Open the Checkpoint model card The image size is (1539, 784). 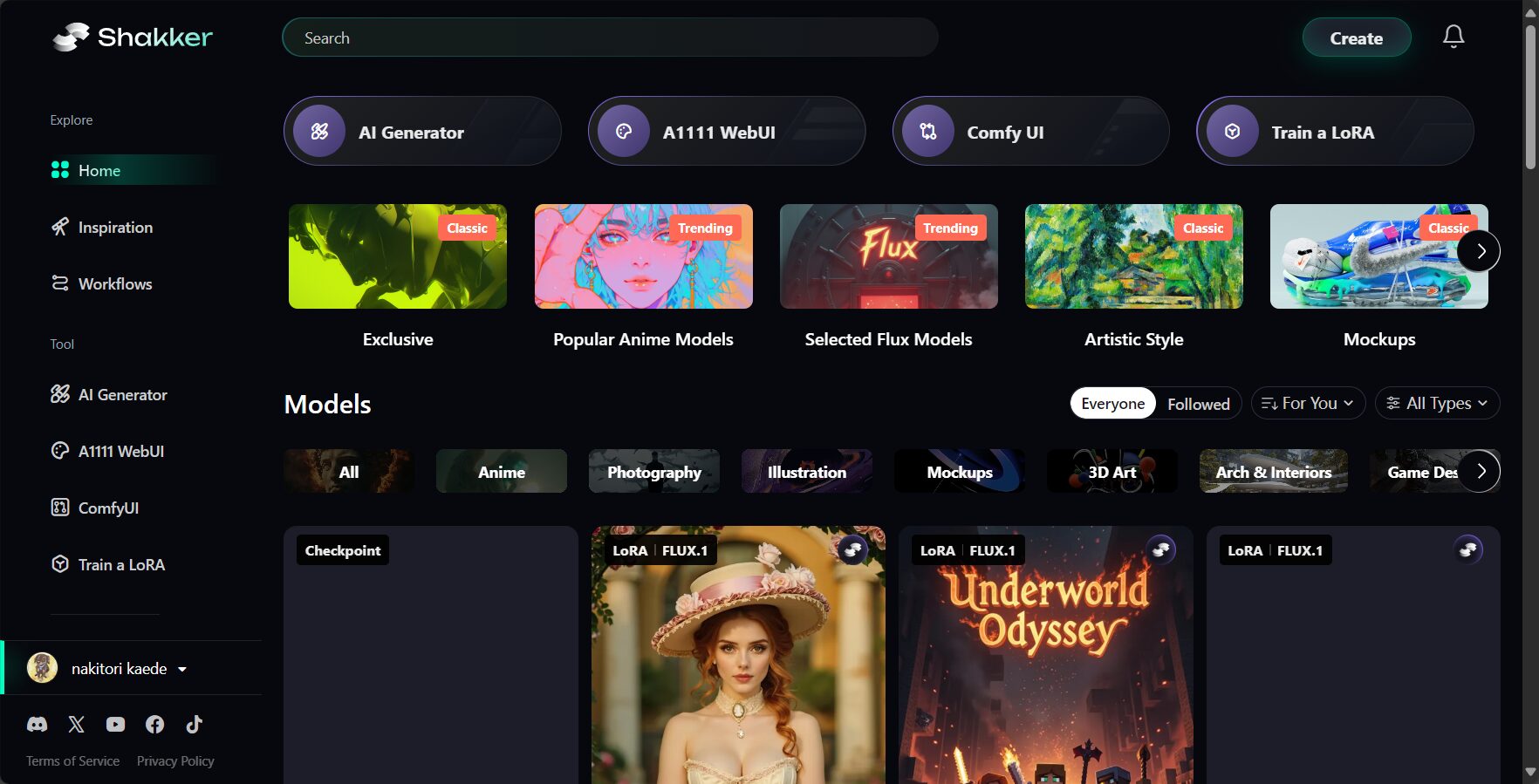pyautogui.click(x=431, y=654)
